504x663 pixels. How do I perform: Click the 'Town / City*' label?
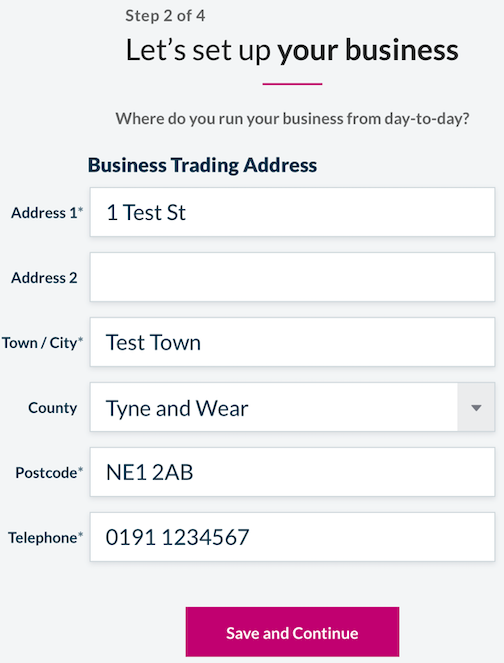42,342
